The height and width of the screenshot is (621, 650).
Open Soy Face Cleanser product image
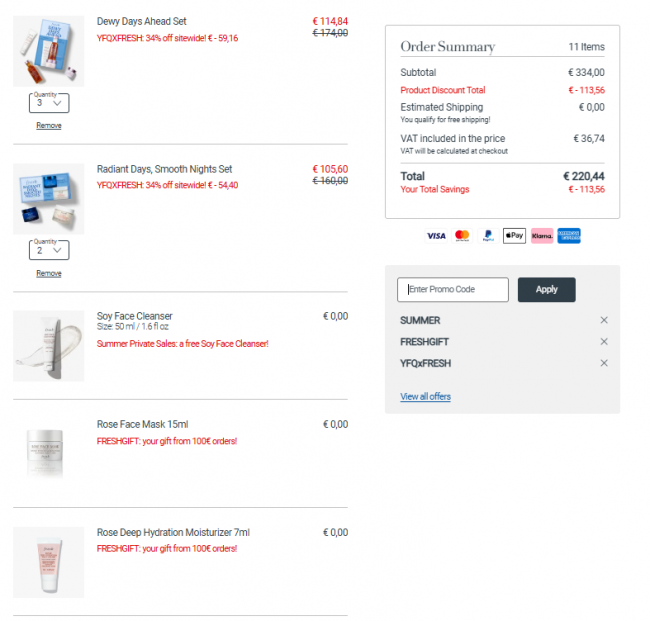[49, 346]
